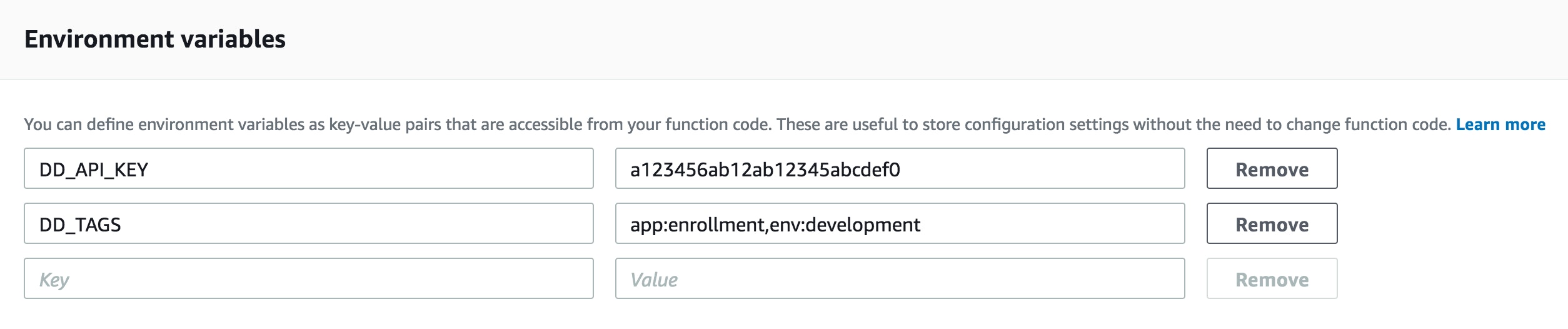Screen dimensions: 1568x329
Task: Click the DD_API_KEY key field
Action: click(x=308, y=168)
